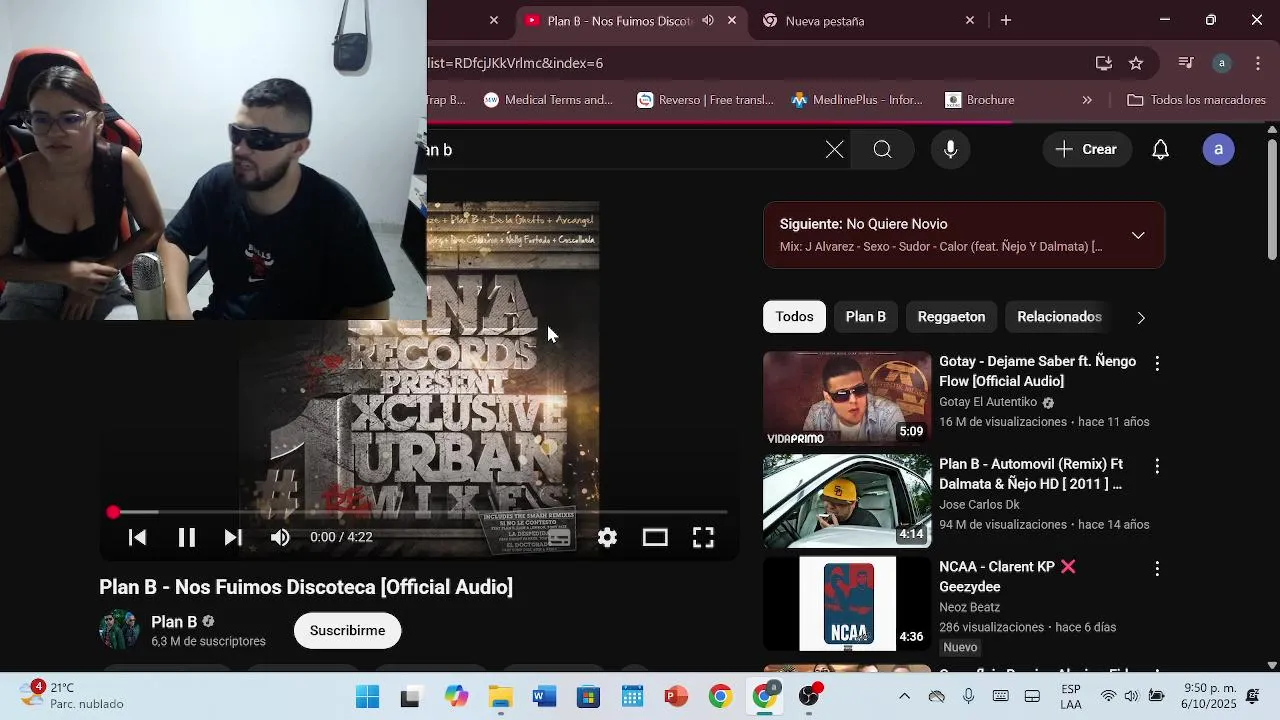Image resolution: width=1280 pixels, height=720 pixels.
Task: Show hidden system tray icons
Action: point(904,696)
